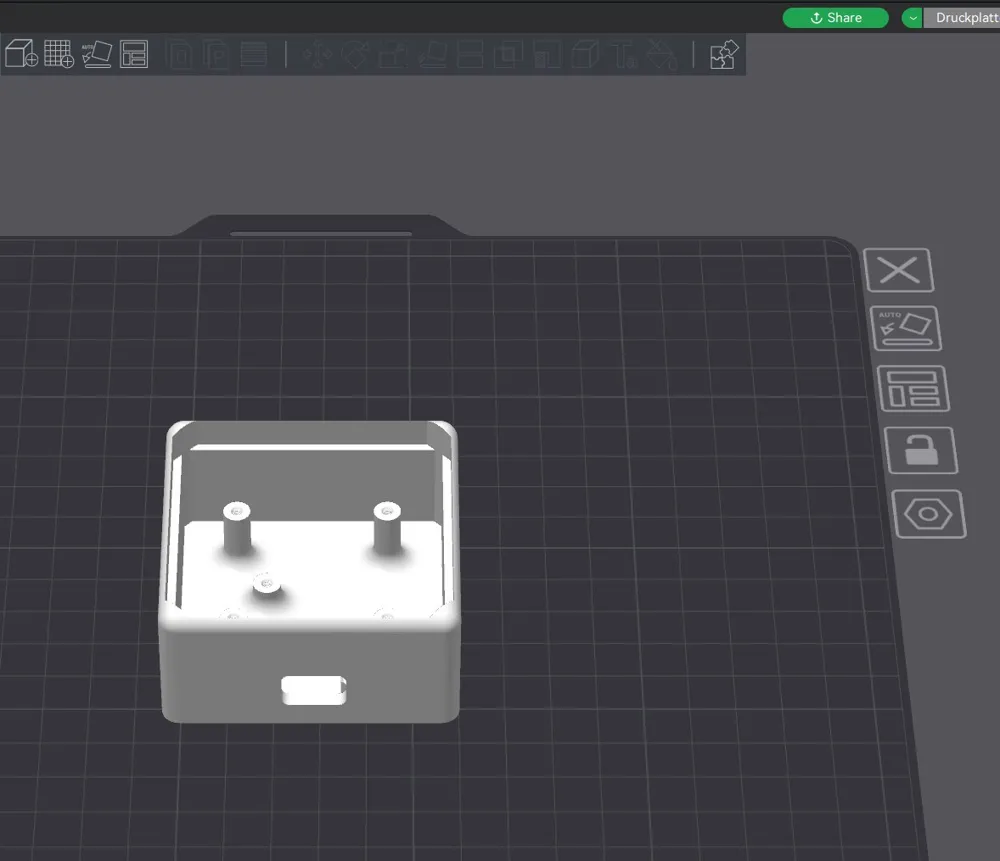The image size is (1000, 861).
Task: Open plate settings hexagon icon
Action: pos(929,514)
